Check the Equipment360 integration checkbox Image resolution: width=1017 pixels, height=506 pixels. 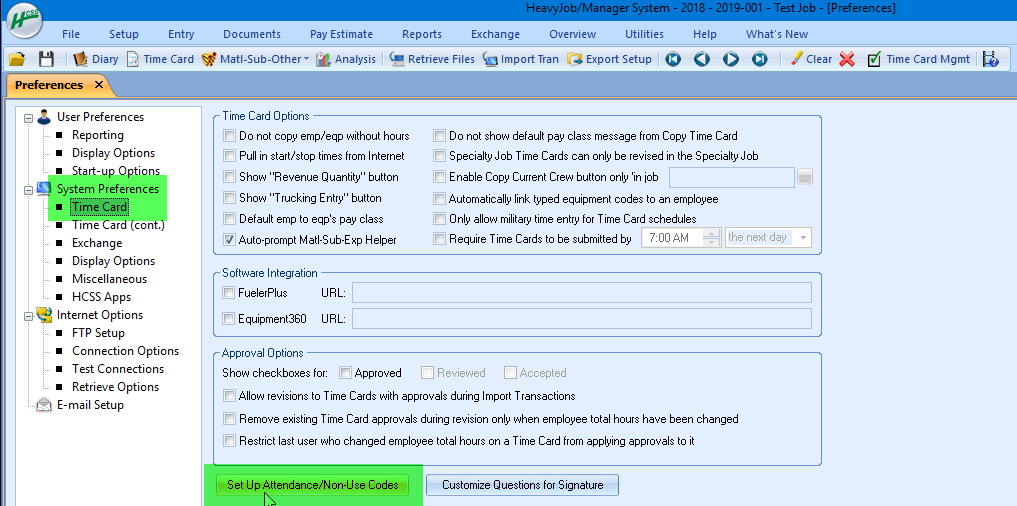[228, 319]
